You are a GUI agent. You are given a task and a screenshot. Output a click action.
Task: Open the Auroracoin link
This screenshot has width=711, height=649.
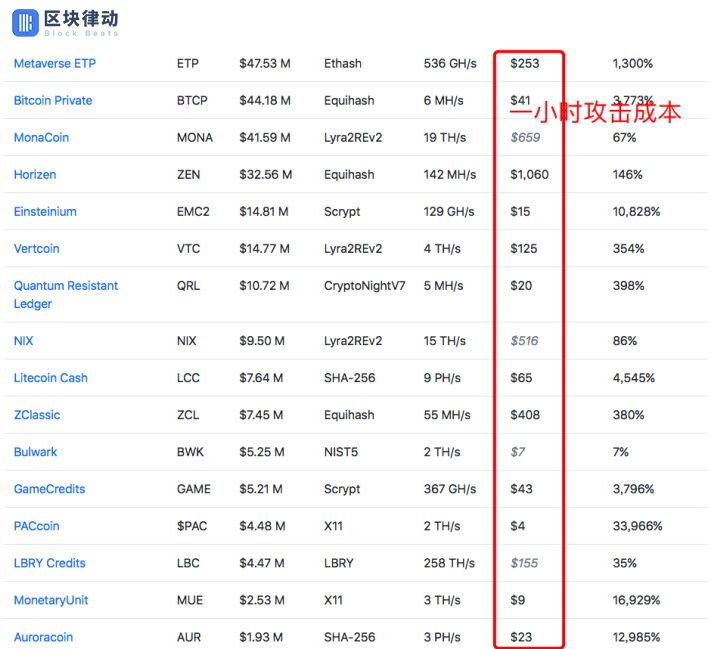click(x=44, y=637)
